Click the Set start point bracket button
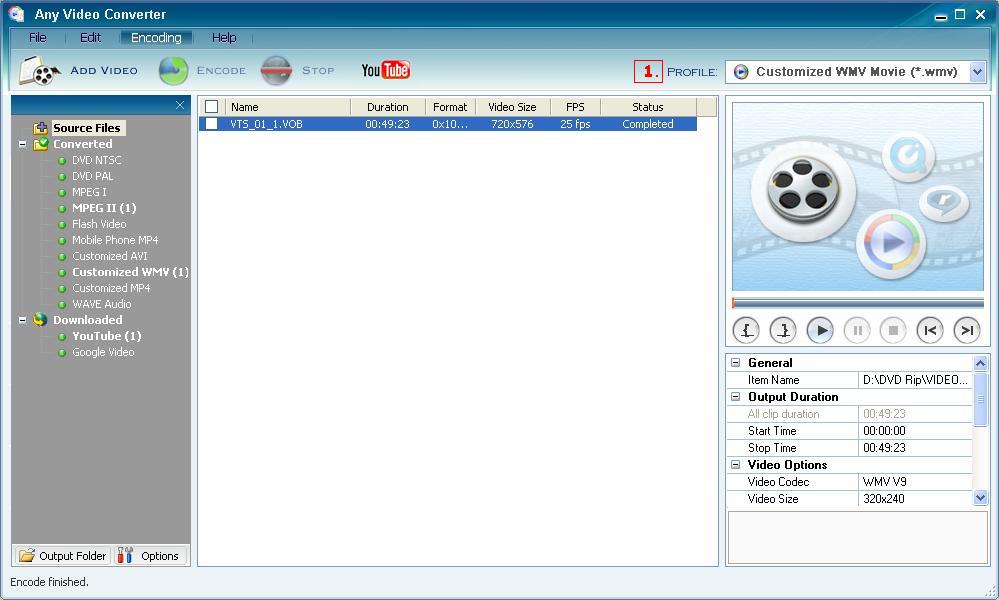999x600 pixels. point(746,330)
